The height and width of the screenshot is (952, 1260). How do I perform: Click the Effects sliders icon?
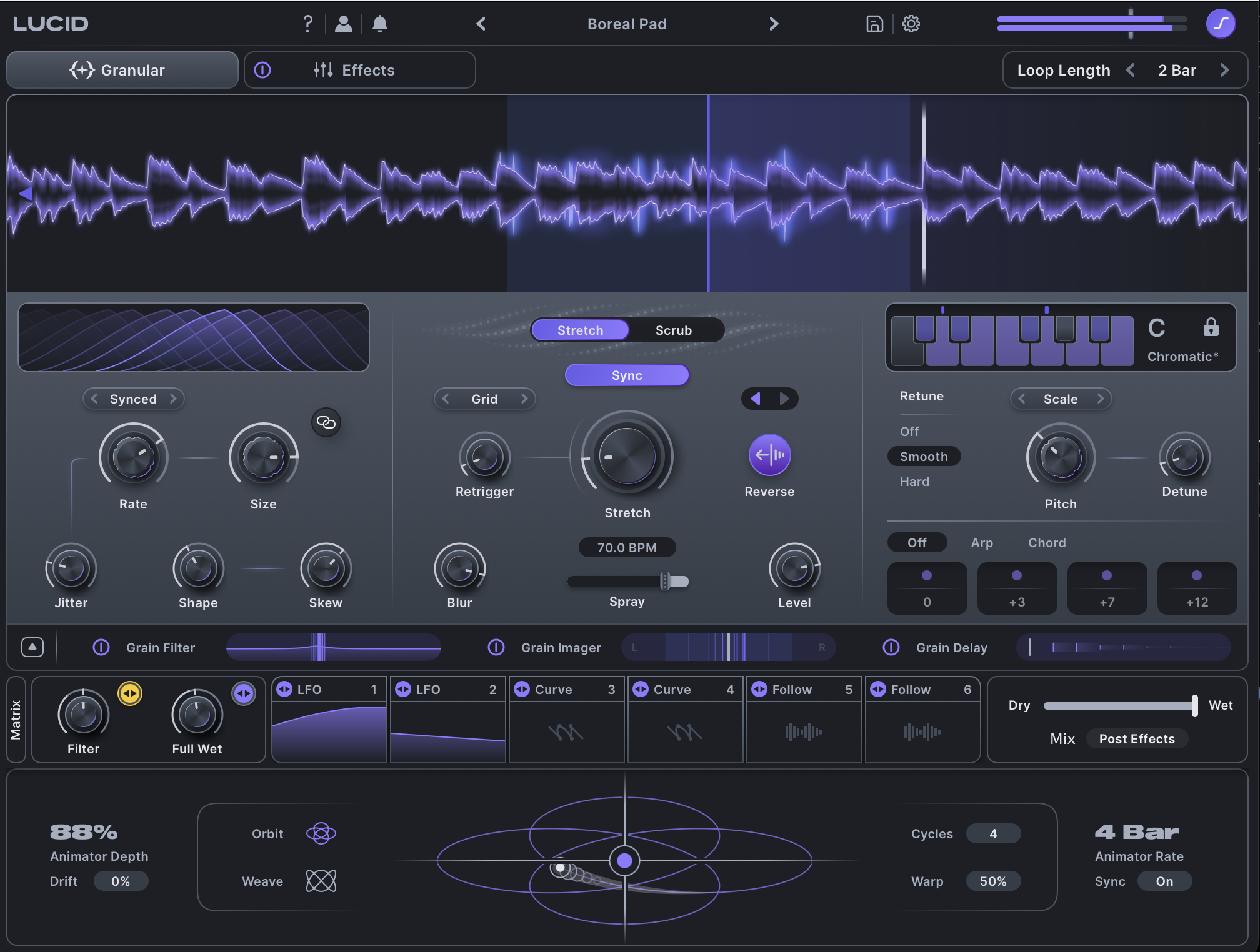click(x=323, y=70)
